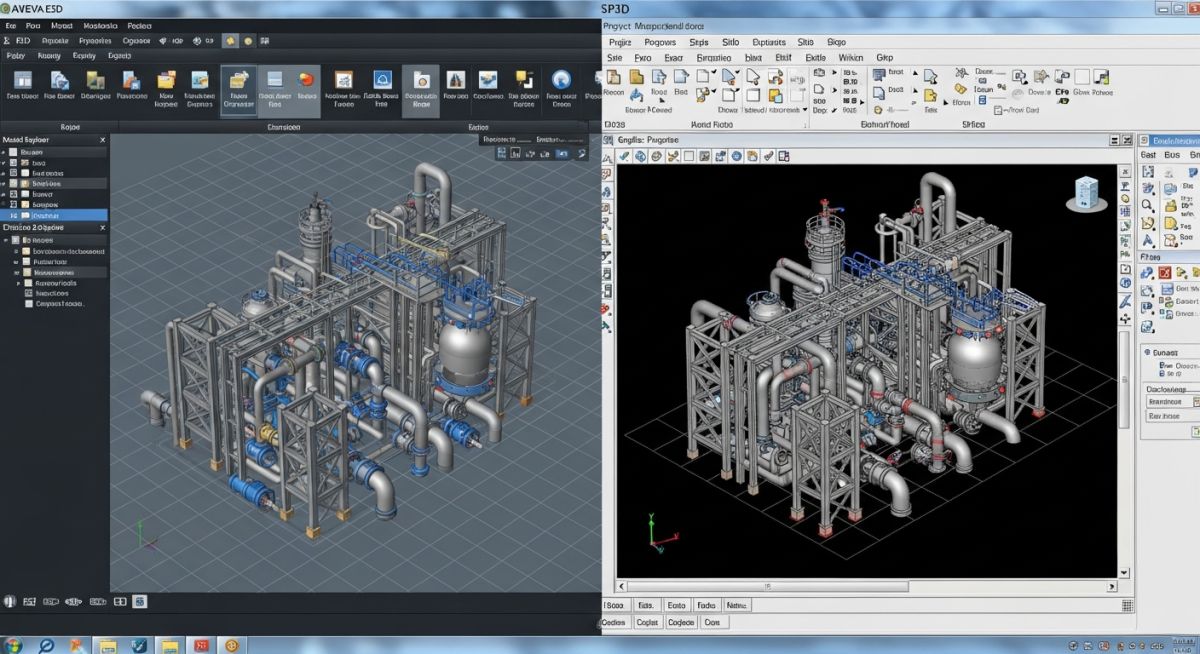This screenshot has width=1200, height=654.
Task: Toggle checkbox in 'Boapox' row of AVEVA tree
Action: tap(13, 204)
